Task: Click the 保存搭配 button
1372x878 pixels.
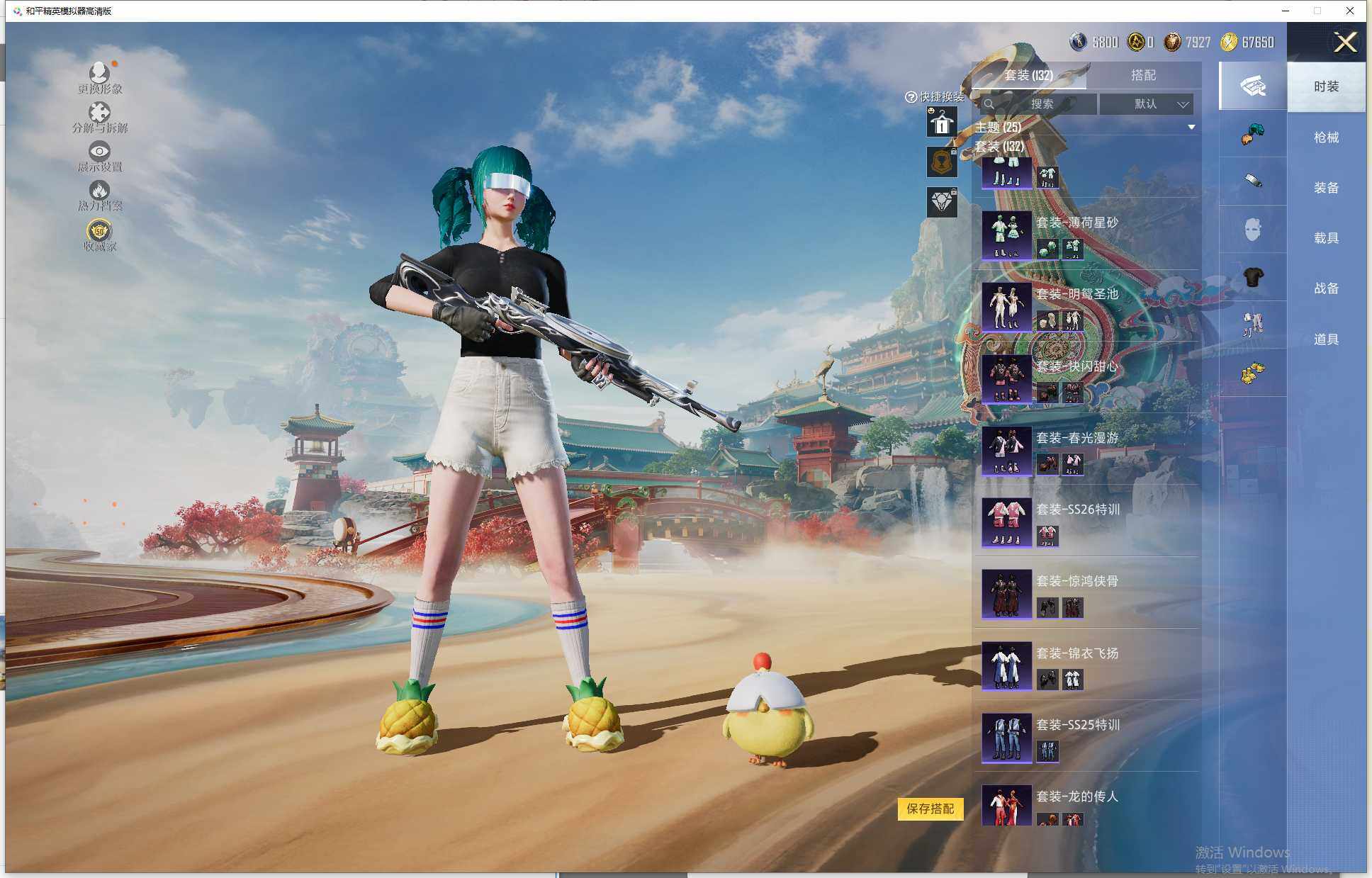Action: click(x=930, y=809)
